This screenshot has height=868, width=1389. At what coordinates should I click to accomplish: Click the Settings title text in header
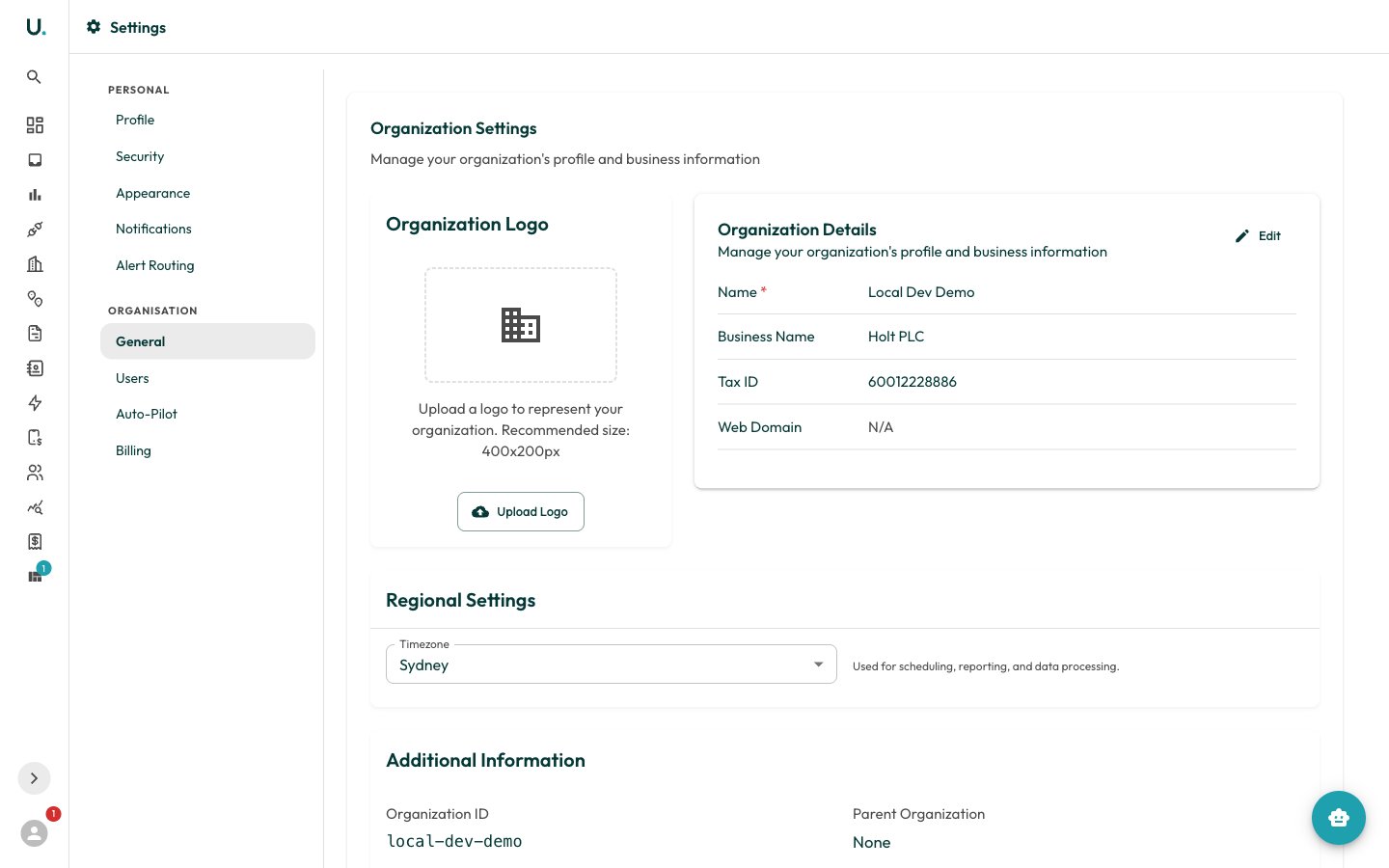[x=138, y=28]
